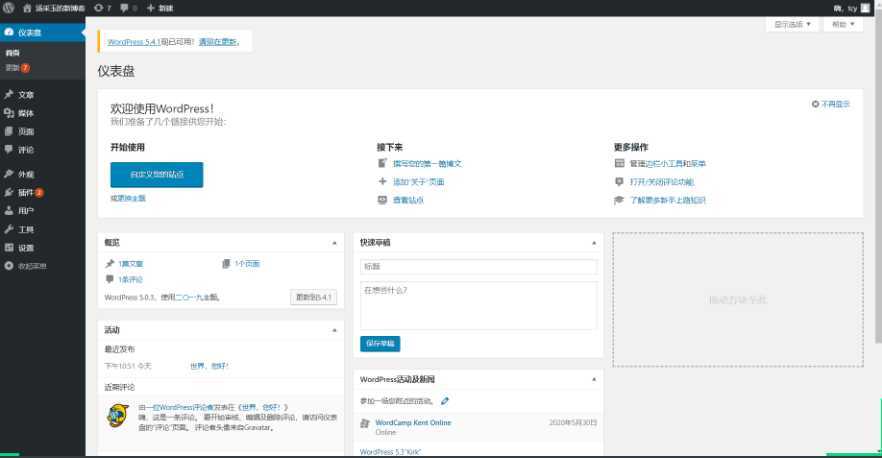Click the 请现在更新 update link
Viewport: 882px width, 458px height.
tap(218, 42)
